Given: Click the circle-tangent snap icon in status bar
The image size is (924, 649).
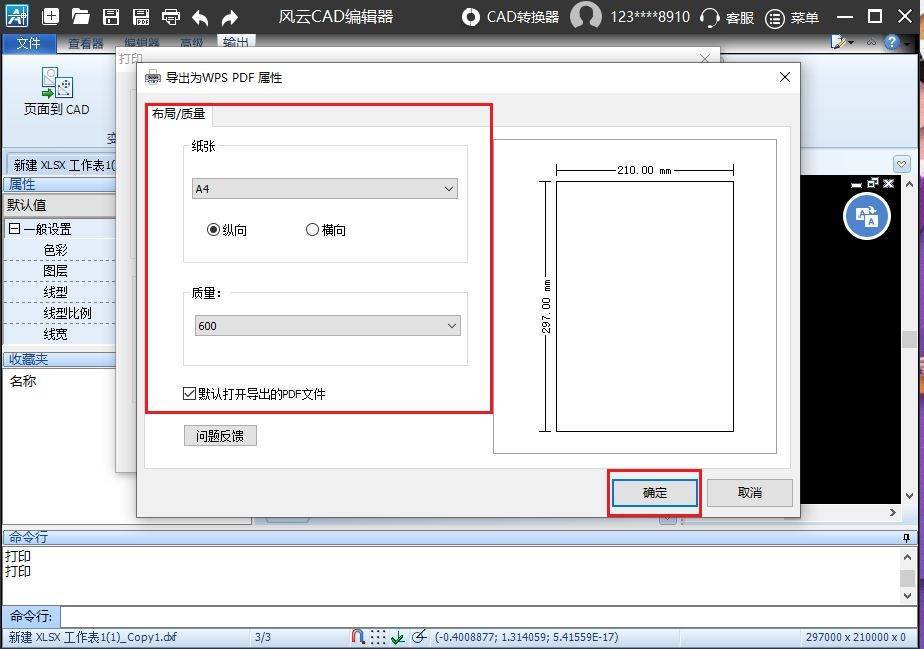Looking at the screenshot, I should click(x=419, y=637).
